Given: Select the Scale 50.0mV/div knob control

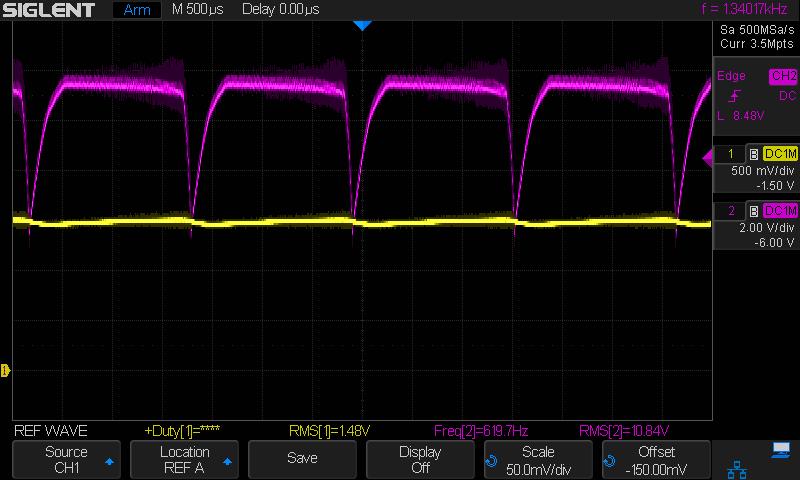Looking at the screenshot, I should point(538,460).
